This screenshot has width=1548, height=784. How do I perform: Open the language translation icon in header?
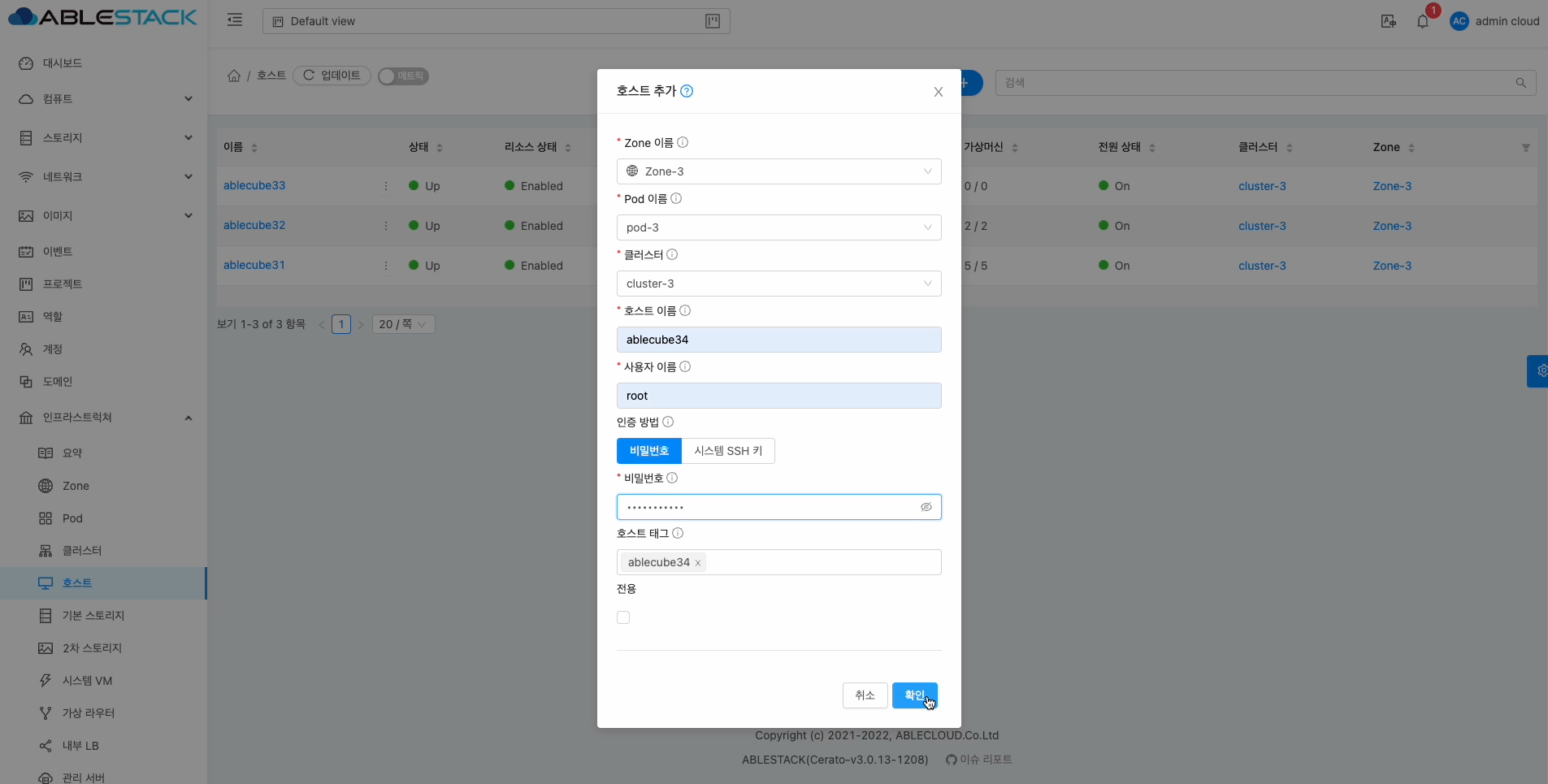pos(1388,21)
